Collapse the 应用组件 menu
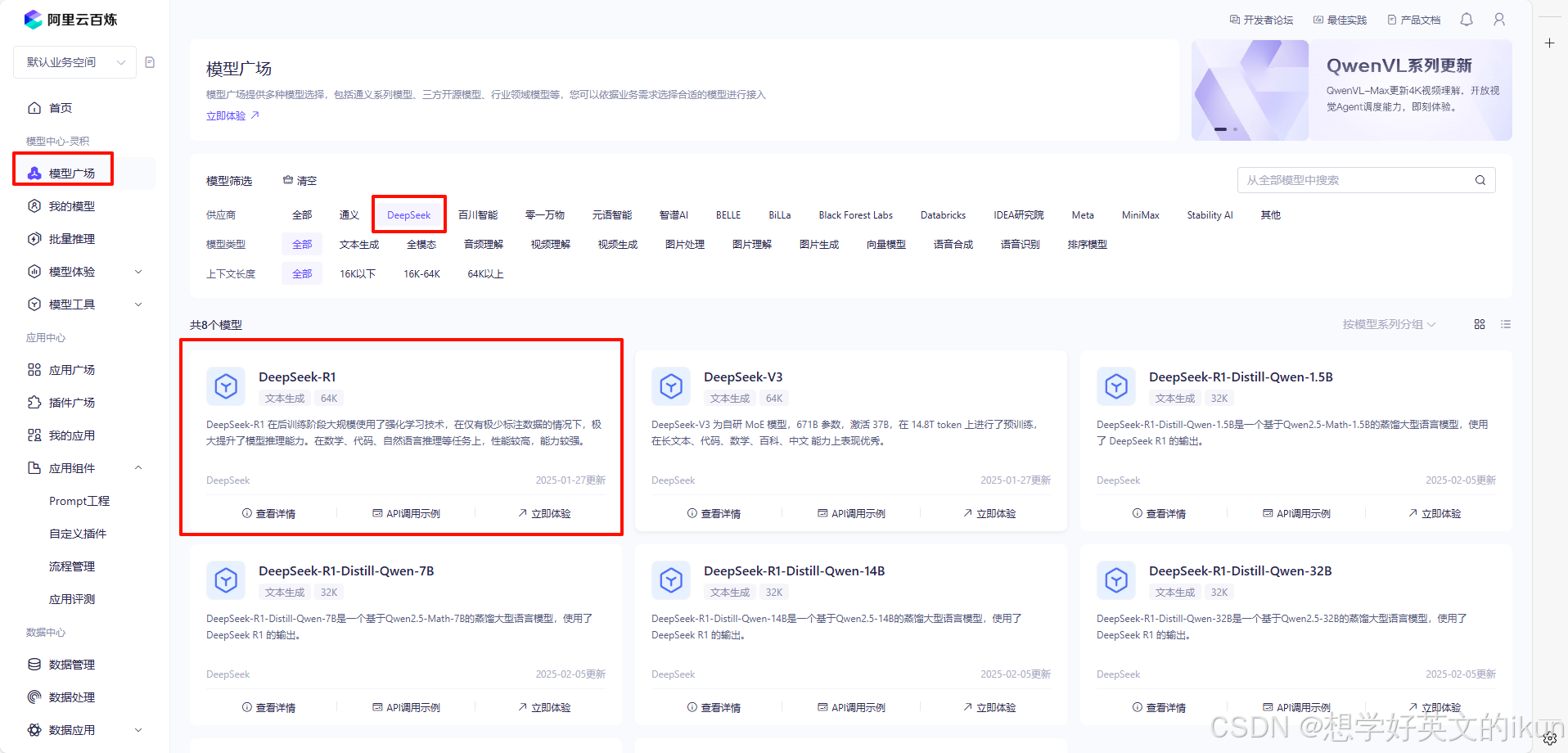The height and width of the screenshot is (753, 1568). (84, 468)
